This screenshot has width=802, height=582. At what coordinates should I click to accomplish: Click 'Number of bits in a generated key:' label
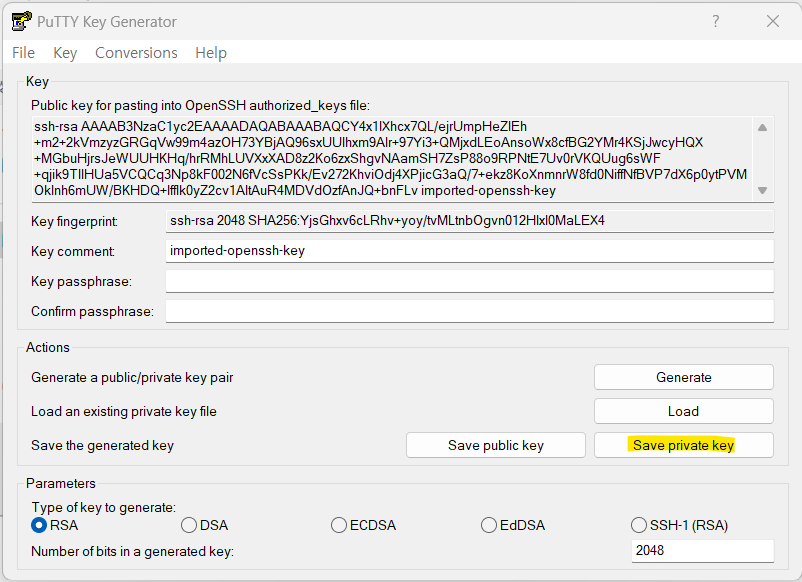(x=132, y=551)
